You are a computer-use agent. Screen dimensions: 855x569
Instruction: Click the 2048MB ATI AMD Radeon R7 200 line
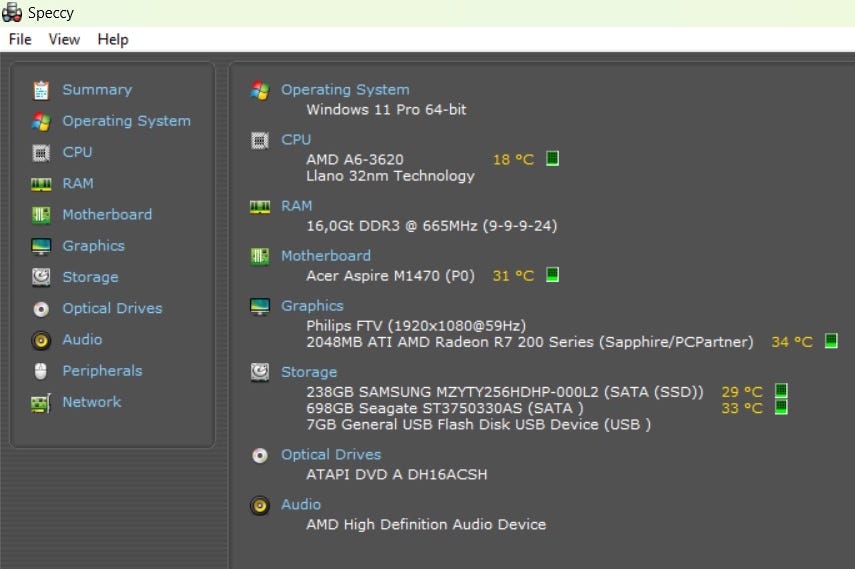(x=530, y=342)
